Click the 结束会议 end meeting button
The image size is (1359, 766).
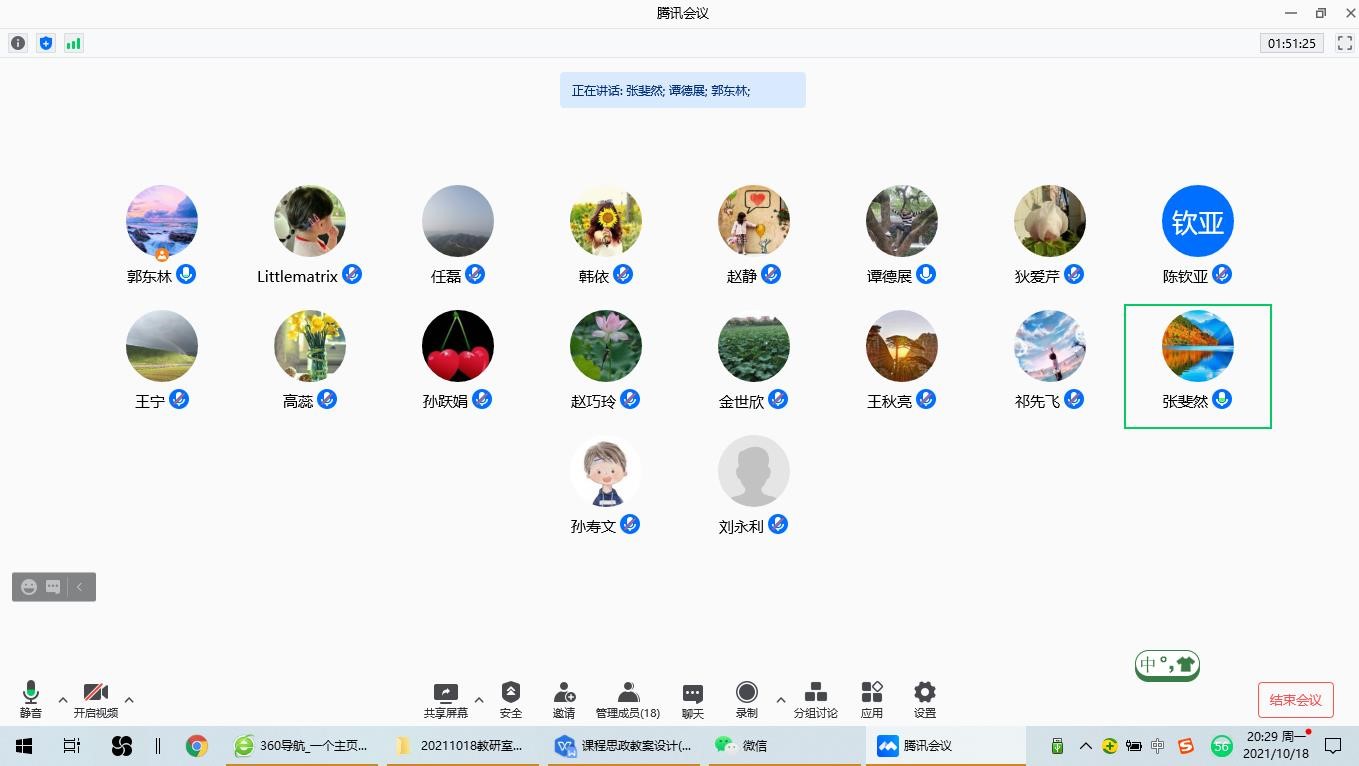(x=1295, y=700)
